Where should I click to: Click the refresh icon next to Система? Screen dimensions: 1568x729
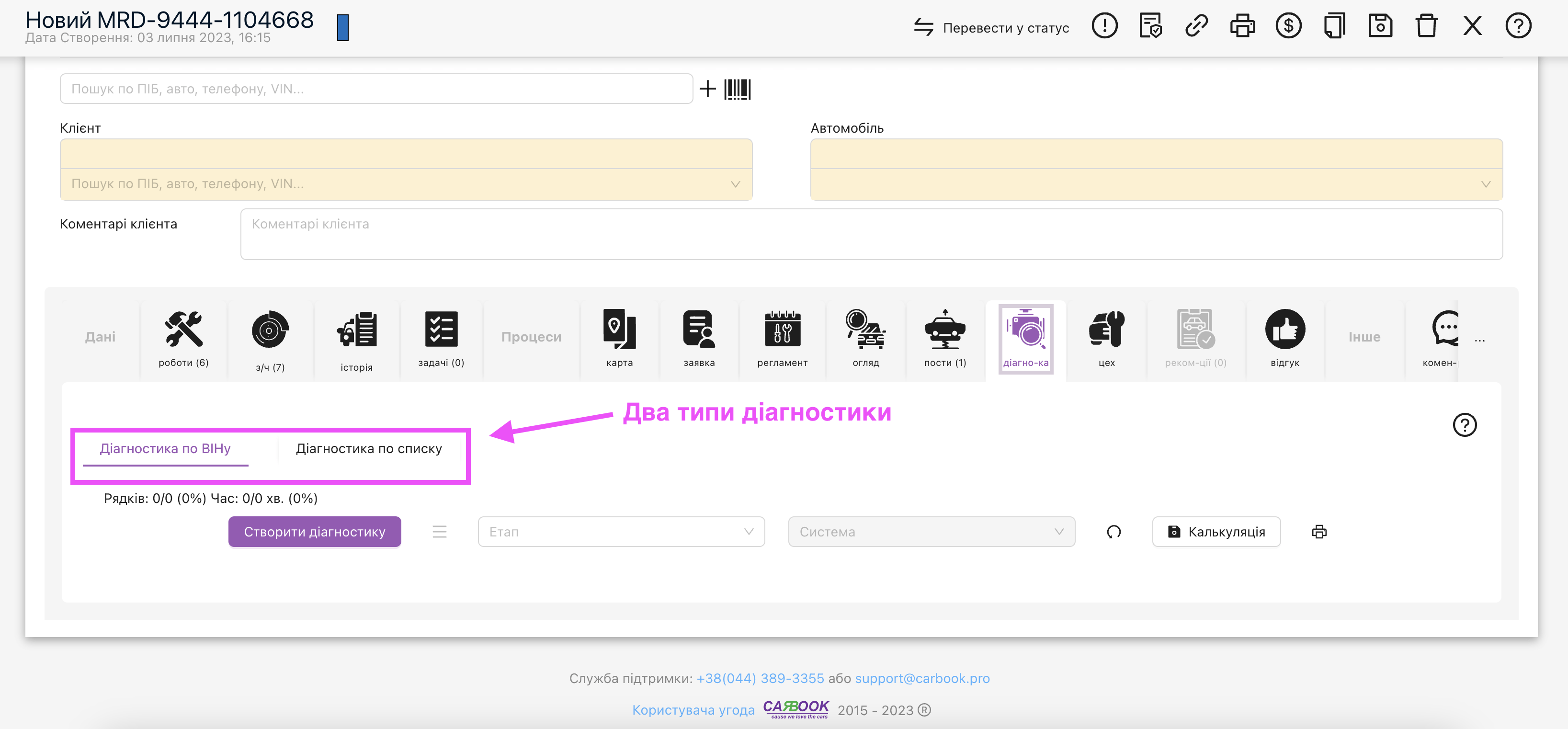point(1114,532)
